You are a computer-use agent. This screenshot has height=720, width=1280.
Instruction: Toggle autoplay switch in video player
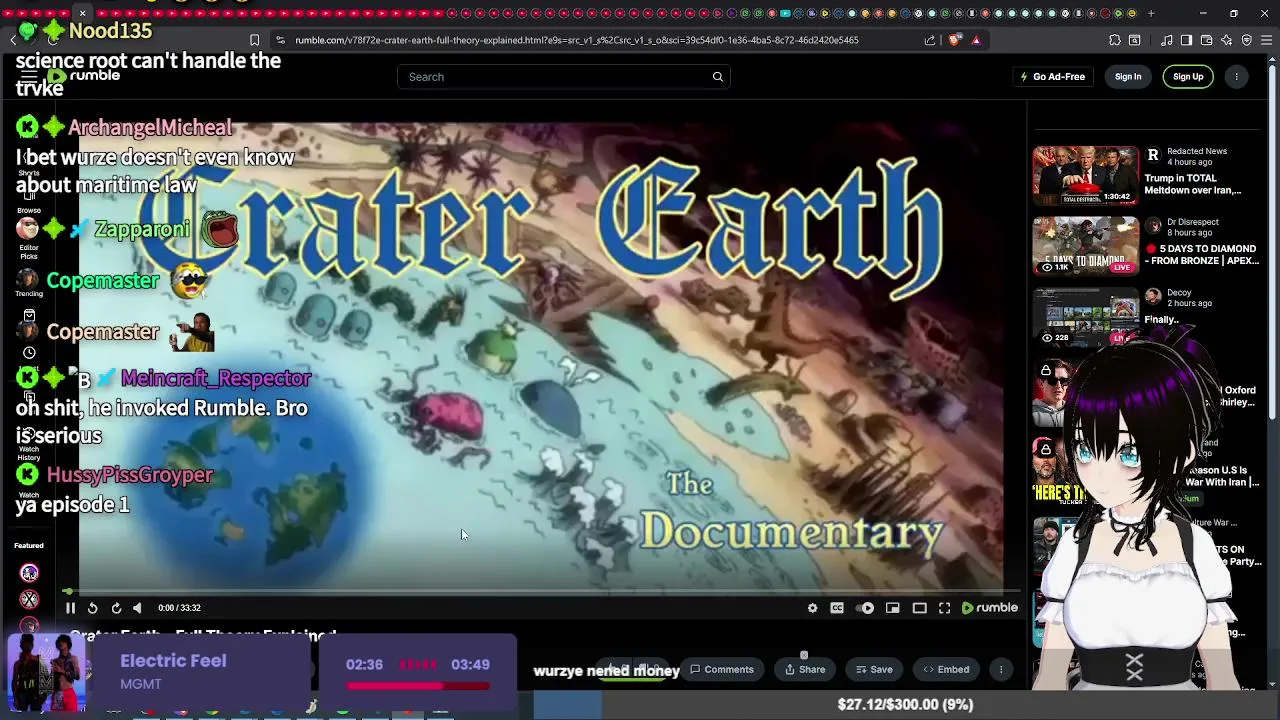[x=867, y=608]
